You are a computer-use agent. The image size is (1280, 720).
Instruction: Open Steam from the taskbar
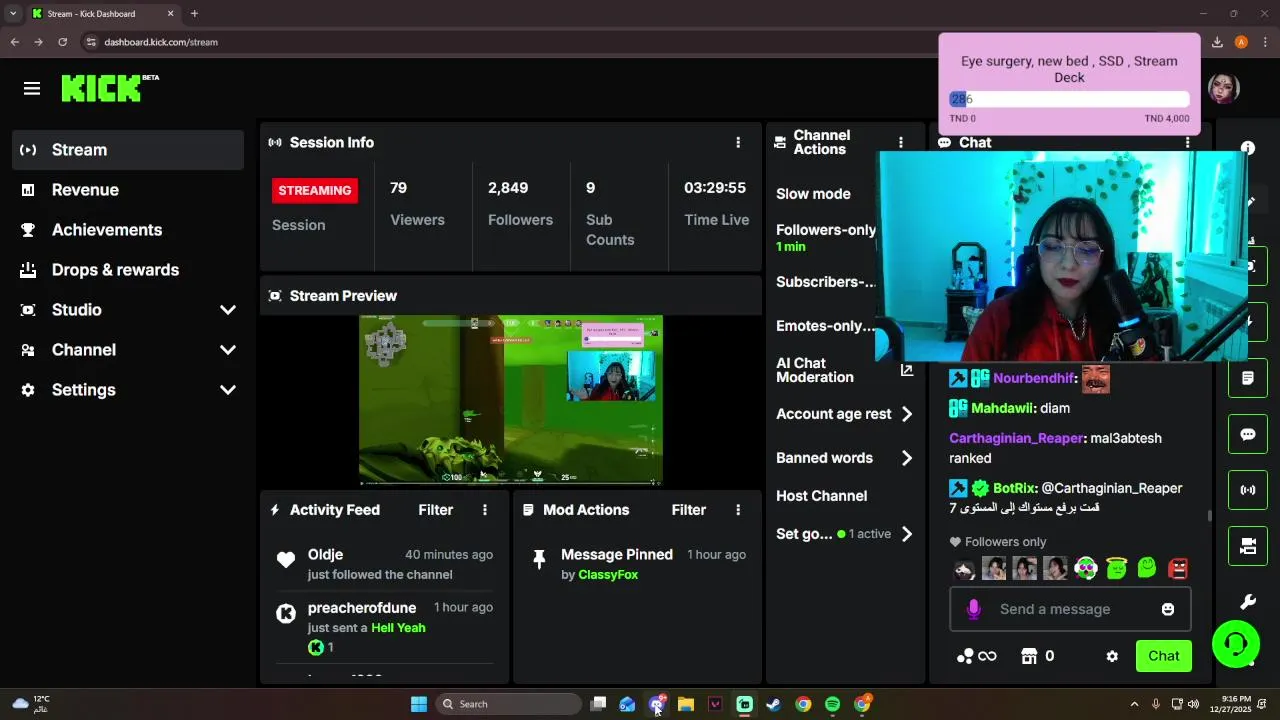[773, 704]
